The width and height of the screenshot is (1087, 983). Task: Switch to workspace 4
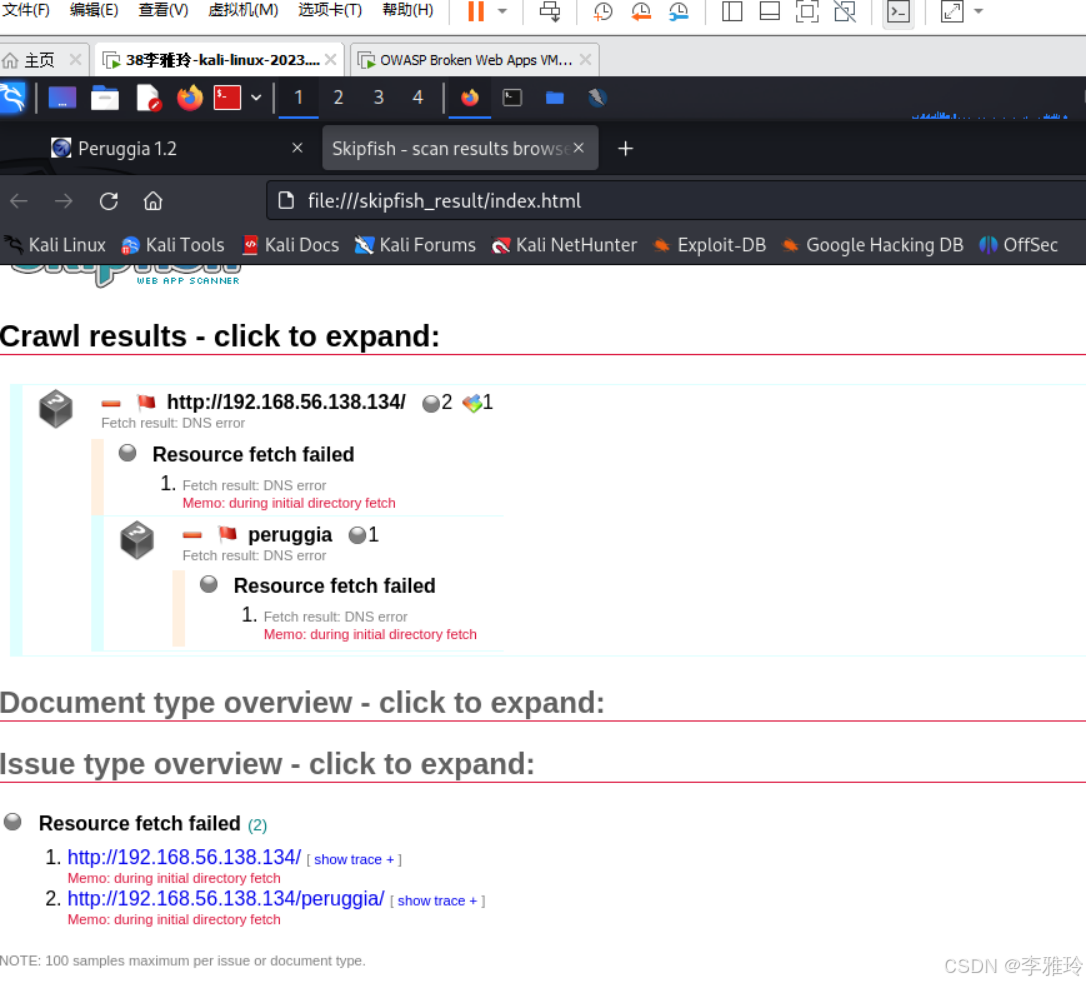(418, 98)
